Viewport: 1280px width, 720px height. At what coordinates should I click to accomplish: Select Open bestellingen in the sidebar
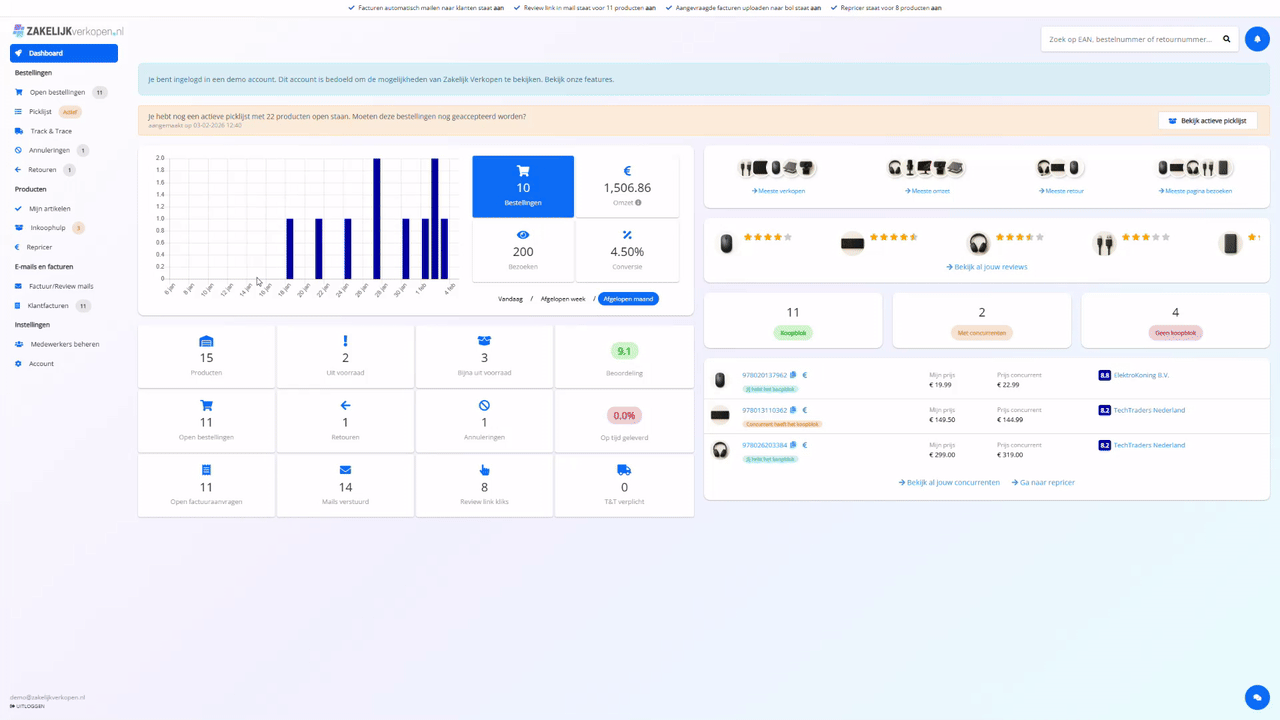55,91
